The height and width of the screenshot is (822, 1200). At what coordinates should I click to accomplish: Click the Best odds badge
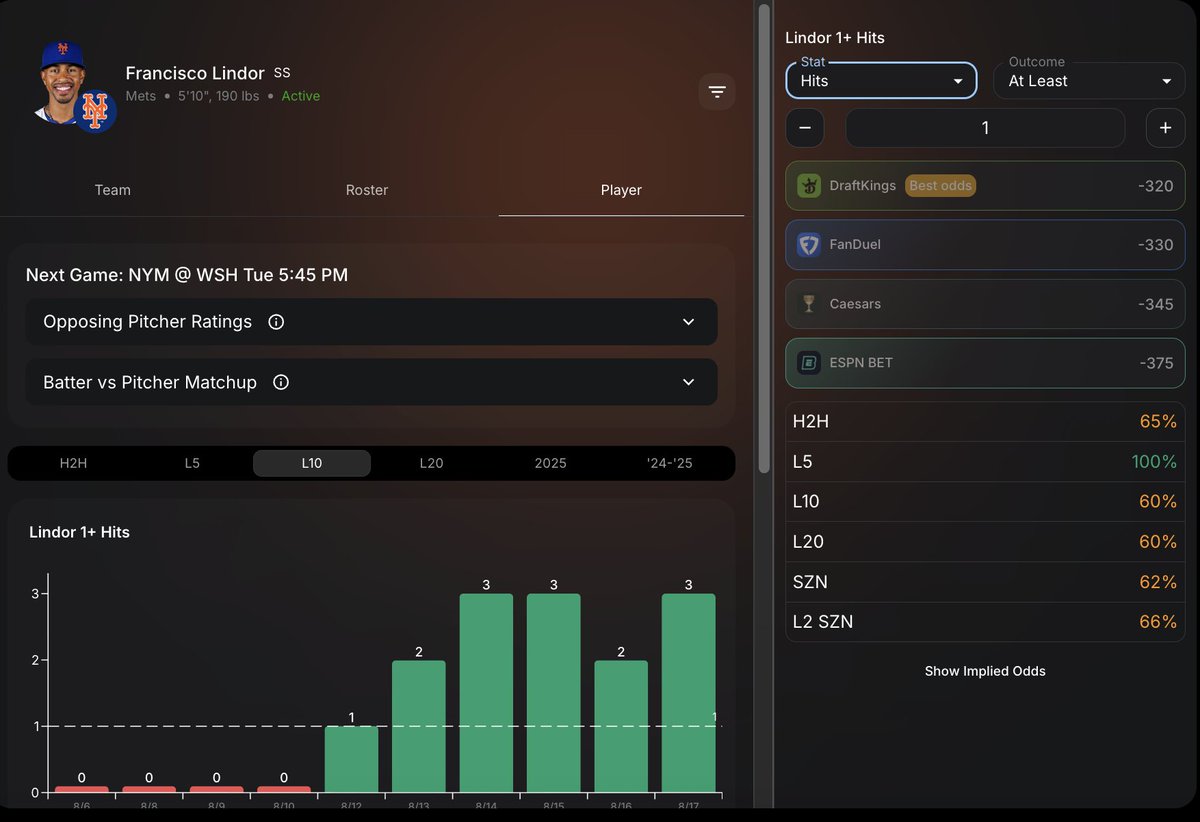point(940,186)
